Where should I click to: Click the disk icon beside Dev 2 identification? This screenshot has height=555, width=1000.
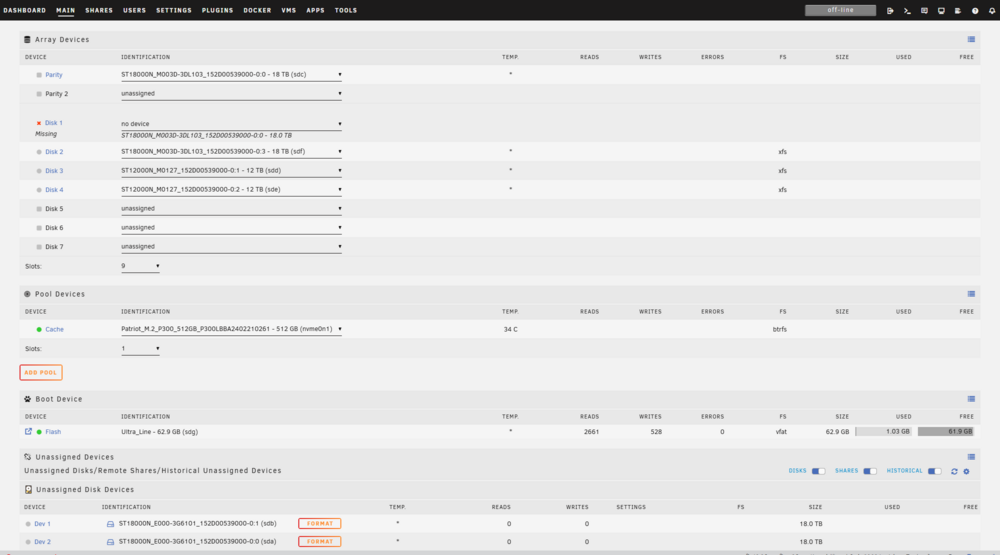[110, 542]
